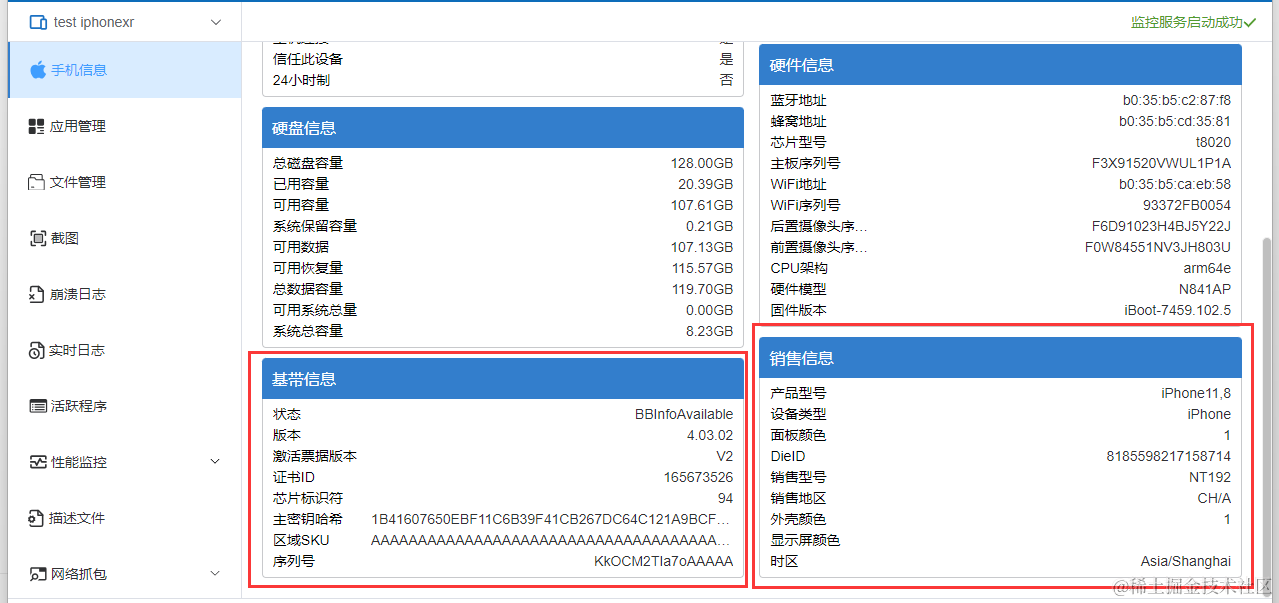Select the 芯片型号 value t8020
The height and width of the screenshot is (603, 1279).
click(x=1213, y=142)
